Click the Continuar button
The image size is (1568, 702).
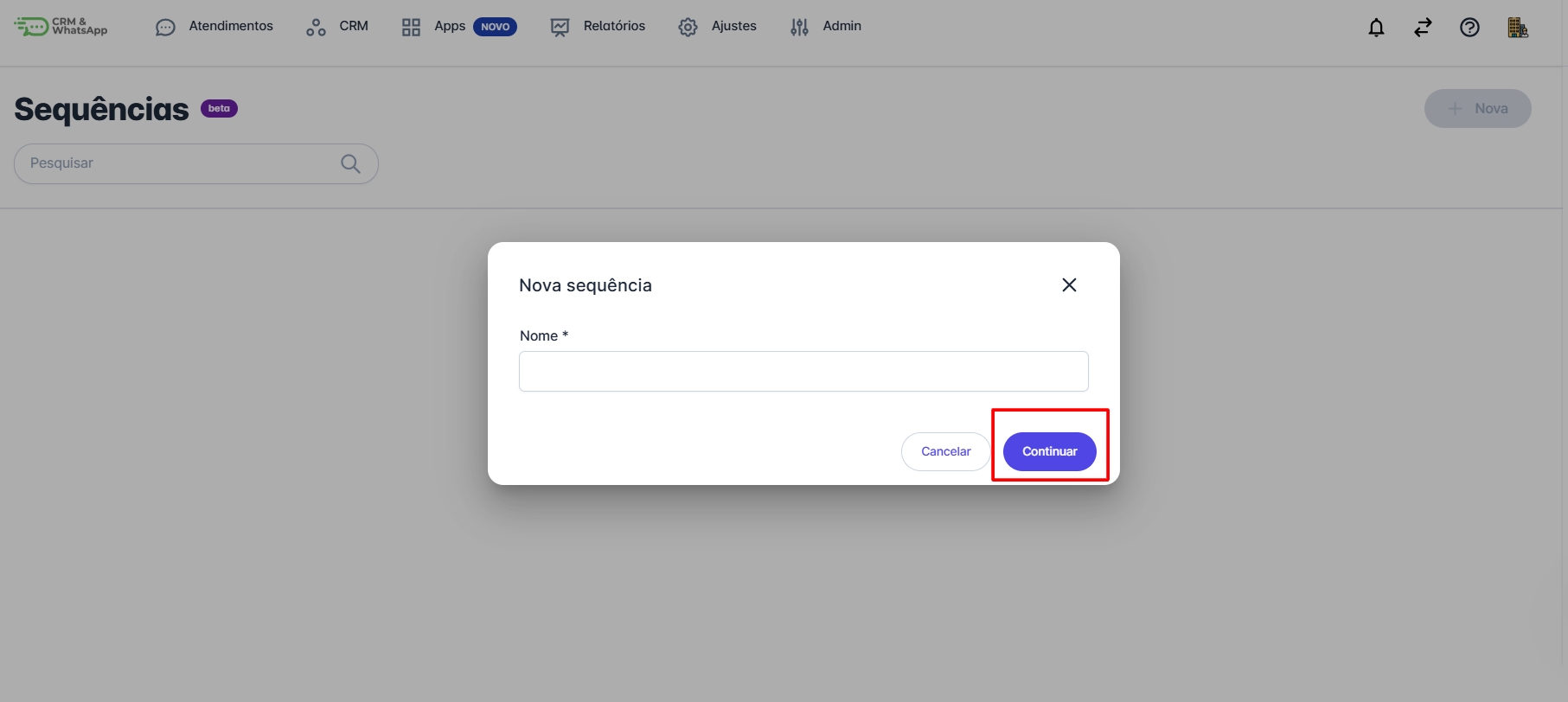click(x=1050, y=451)
